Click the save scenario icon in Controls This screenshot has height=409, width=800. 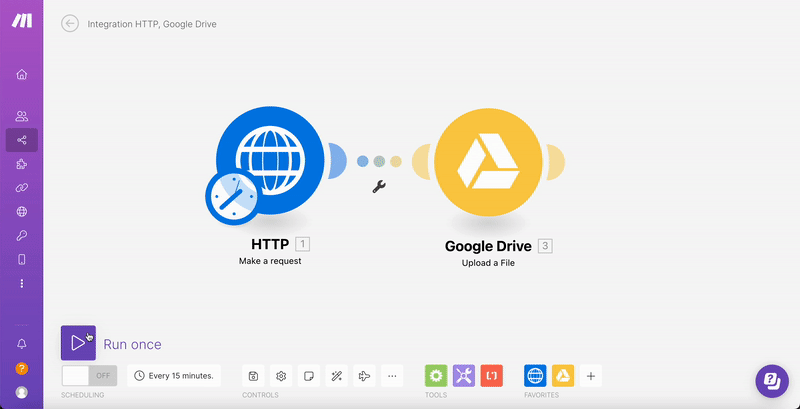click(x=254, y=376)
